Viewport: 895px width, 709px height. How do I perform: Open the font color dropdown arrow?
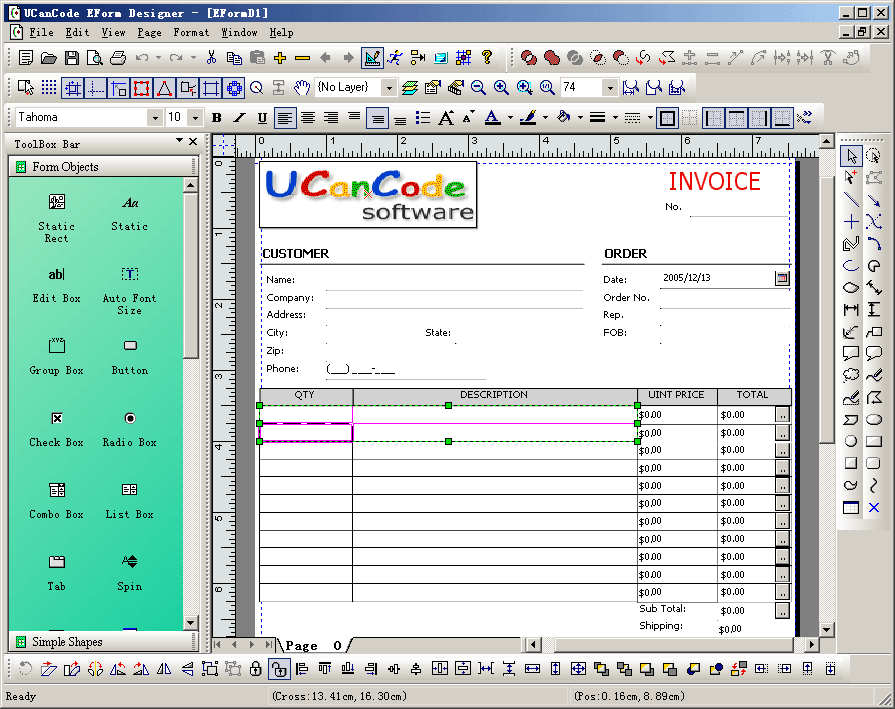(510, 118)
